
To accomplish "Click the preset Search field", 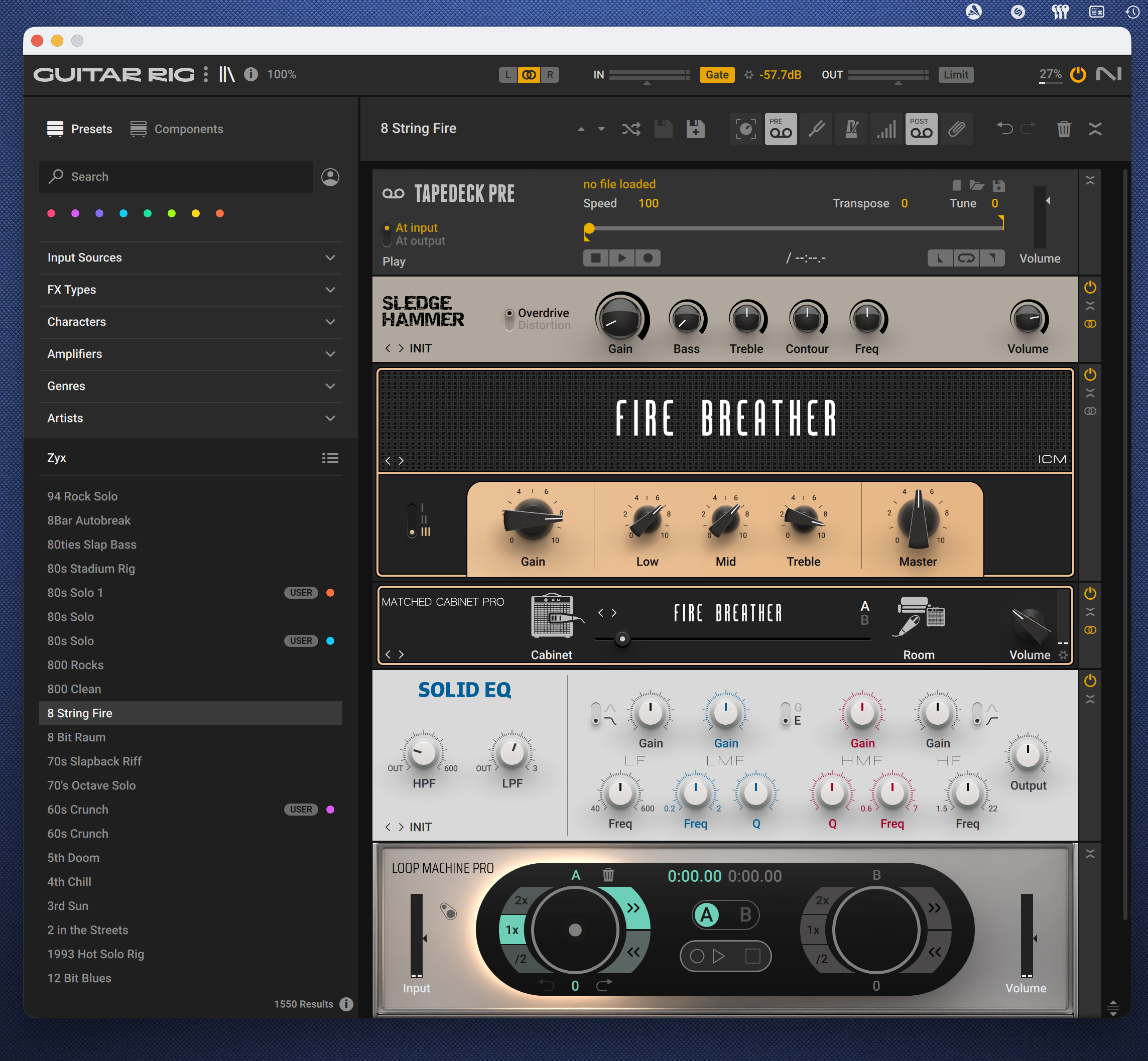I will coord(176,177).
